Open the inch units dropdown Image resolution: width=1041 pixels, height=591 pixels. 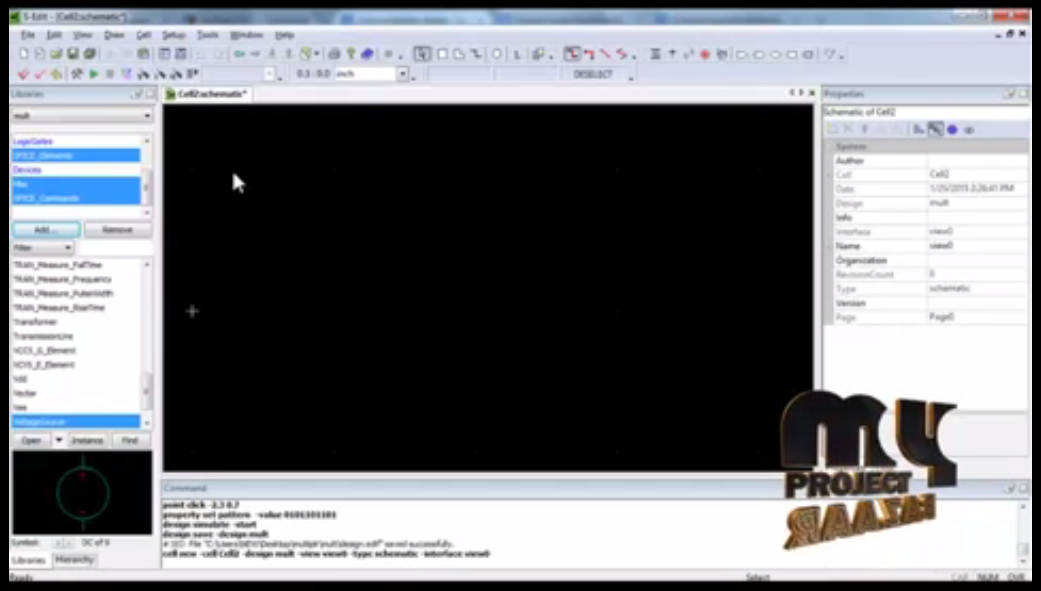coord(402,74)
